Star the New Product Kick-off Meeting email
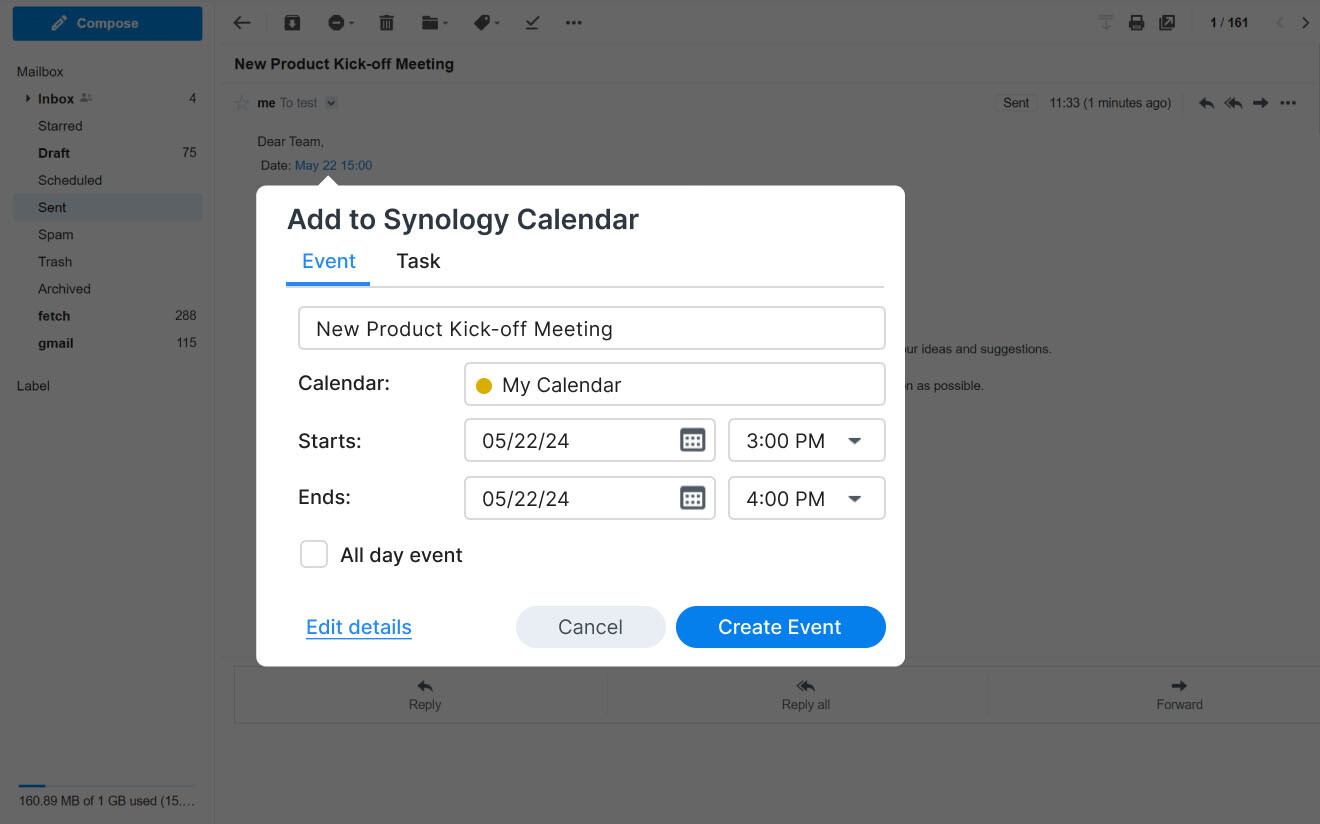Image resolution: width=1320 pixels, height=824 pixels. [x=241, y=103]
